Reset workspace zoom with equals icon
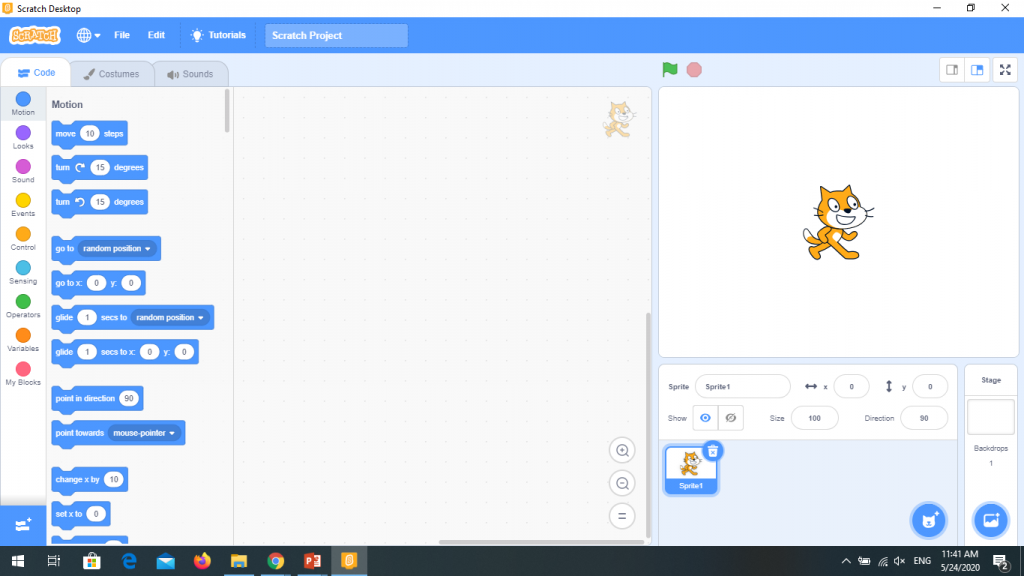The image size is (1024, 576). 622,517
